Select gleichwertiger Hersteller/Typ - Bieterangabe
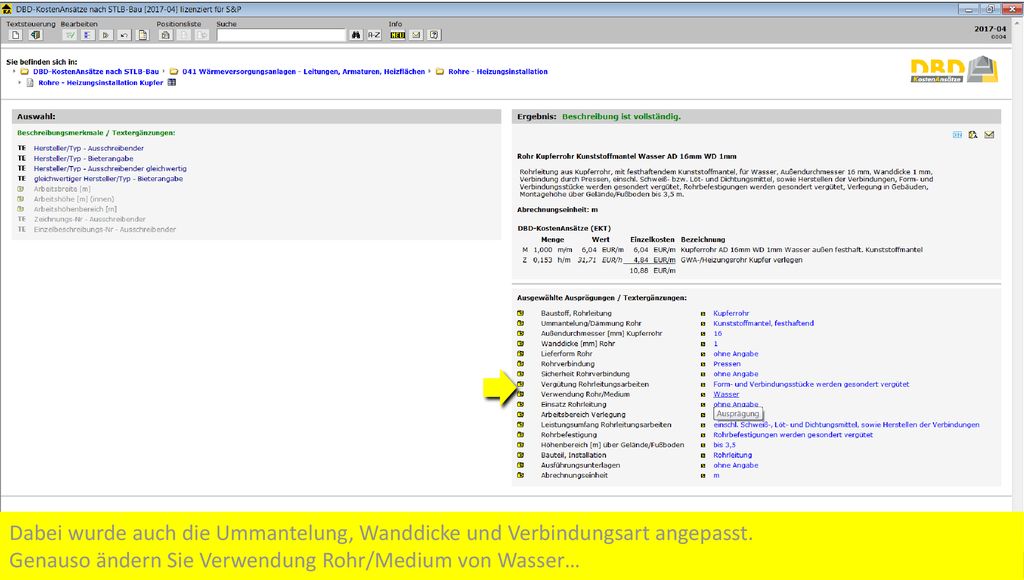Viewport: 1024px width, 580px height. (108, 179)
